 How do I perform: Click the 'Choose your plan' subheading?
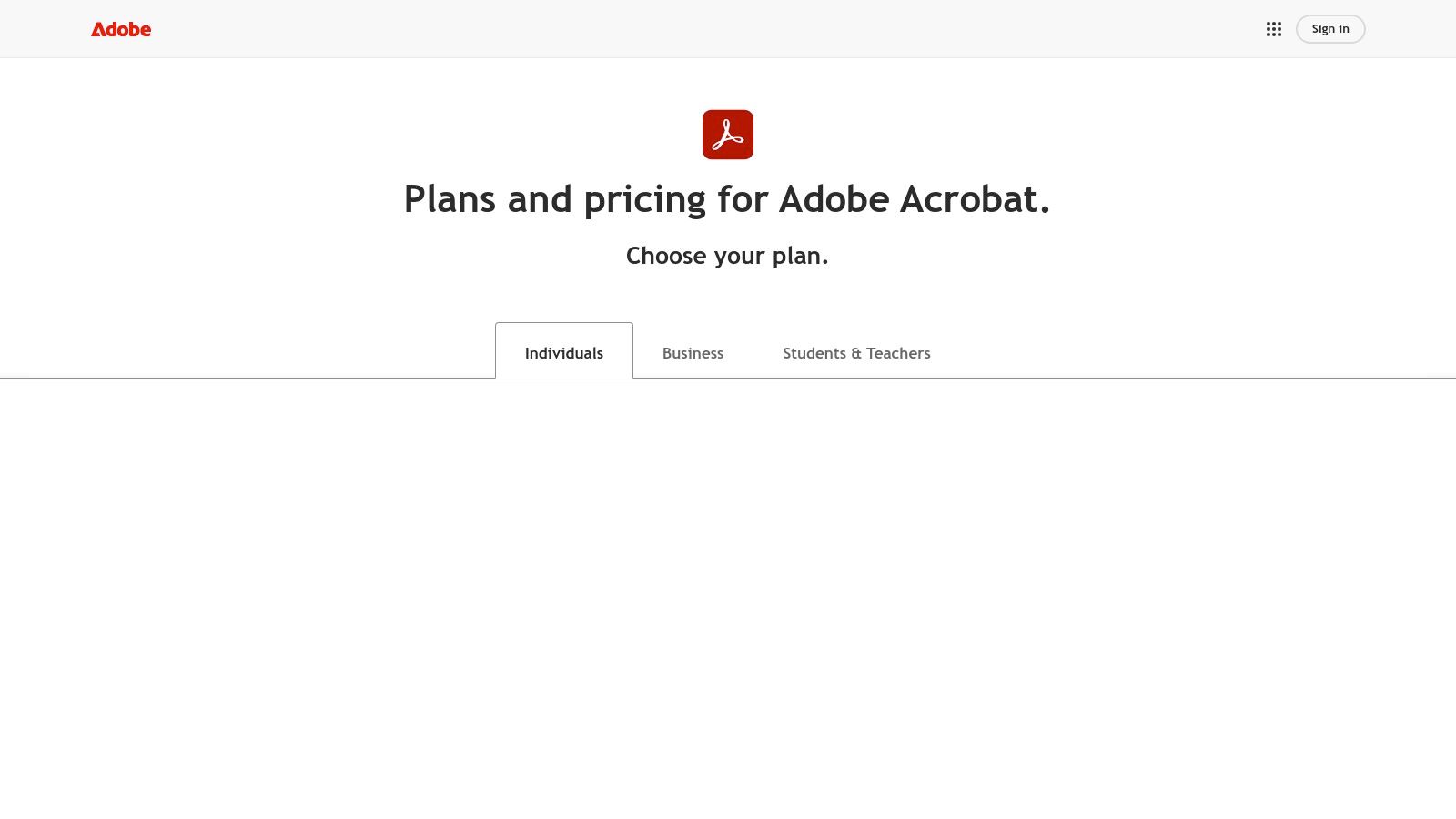pos(727,256)
